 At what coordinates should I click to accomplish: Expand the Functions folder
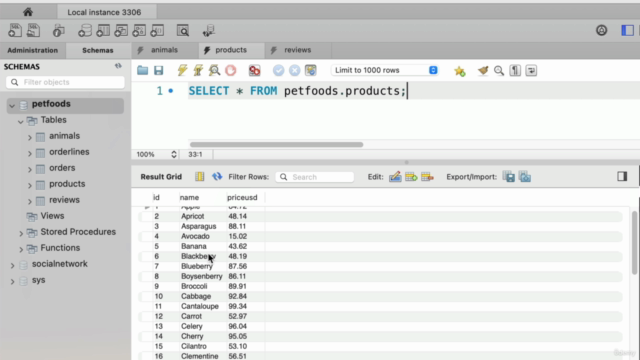[x=21, y=249]
